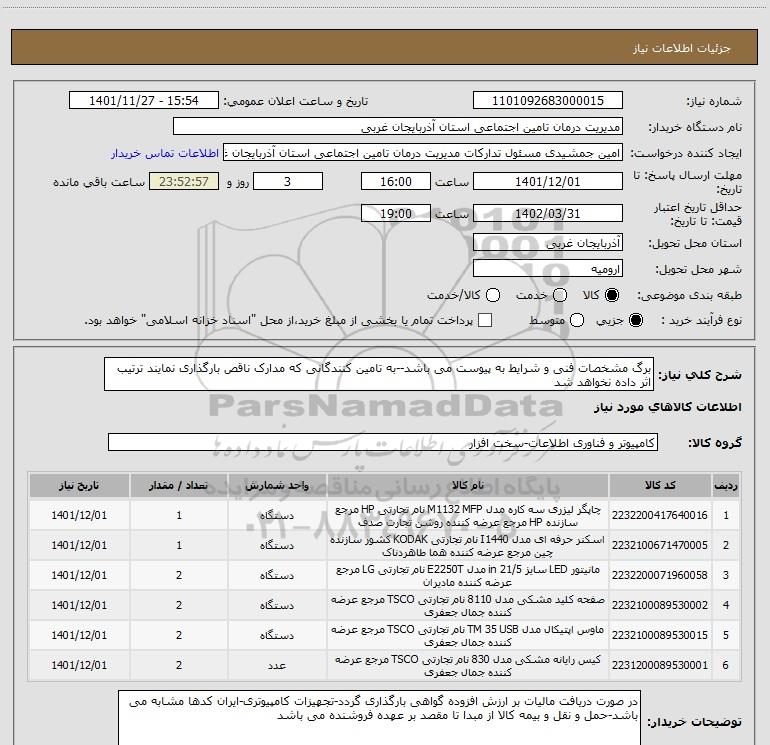Click the تاریخ نیاز column header

(x=79, y=486)
